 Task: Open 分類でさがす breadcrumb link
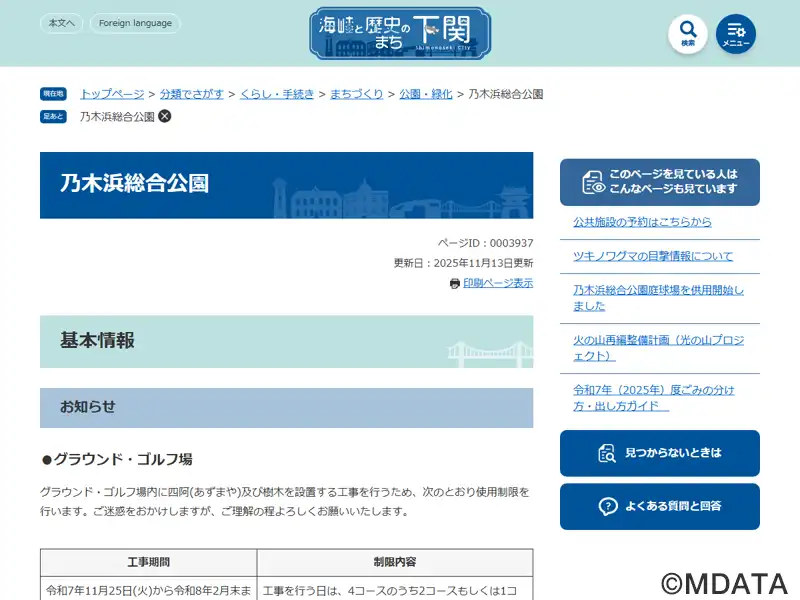point(192,94)
